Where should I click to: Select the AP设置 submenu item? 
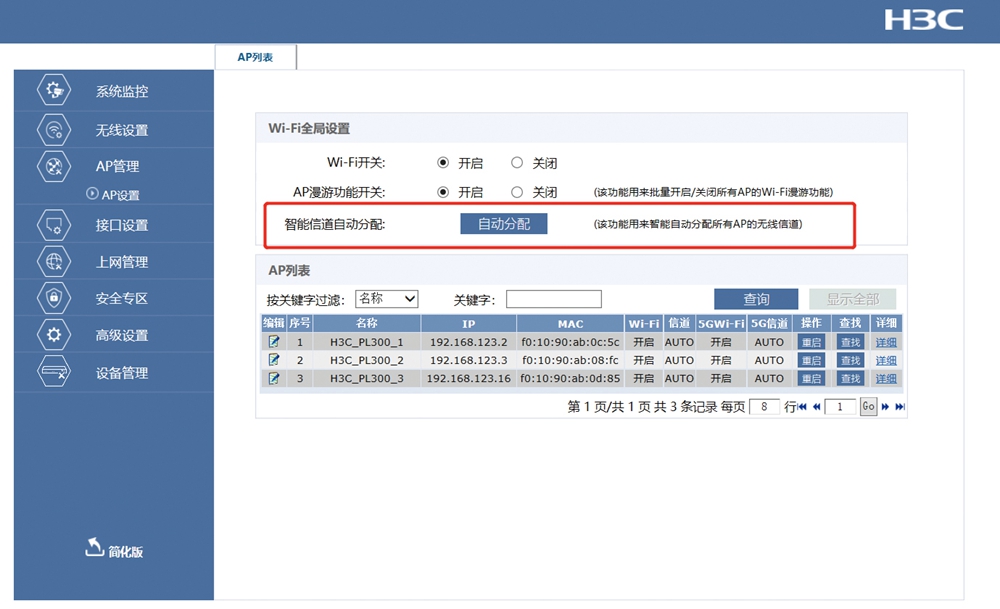120,195
